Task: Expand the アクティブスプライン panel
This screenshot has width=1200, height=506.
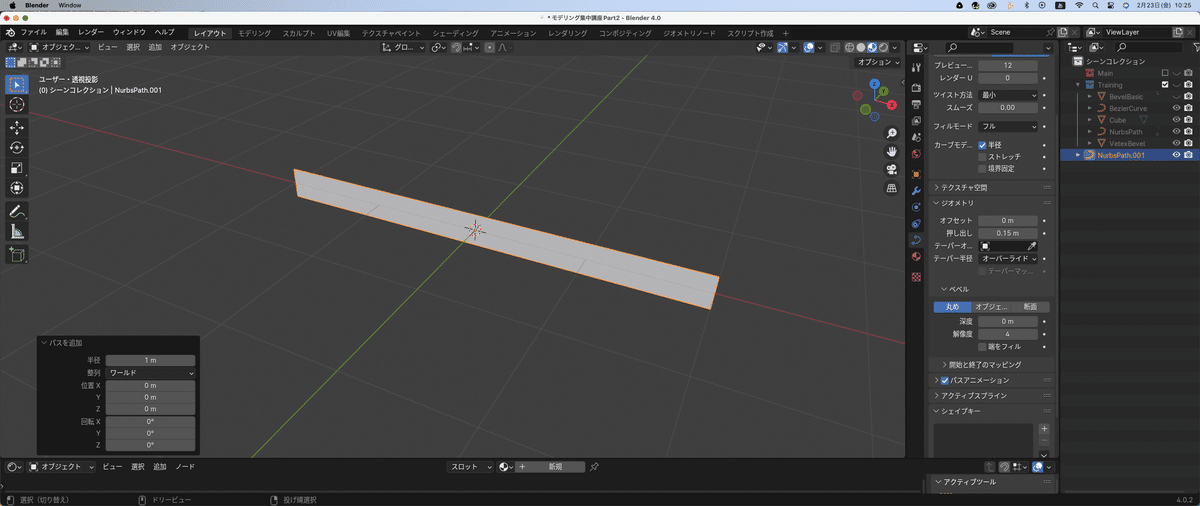Action: click(991, 396)
